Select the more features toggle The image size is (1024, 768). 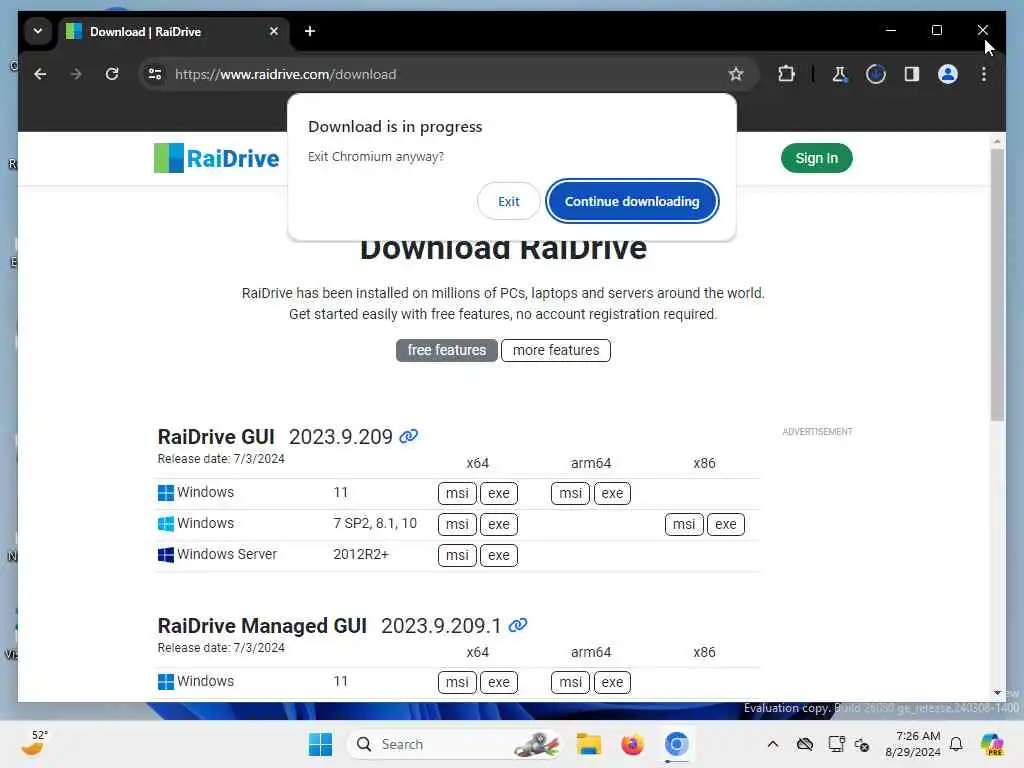pos(556,350)
